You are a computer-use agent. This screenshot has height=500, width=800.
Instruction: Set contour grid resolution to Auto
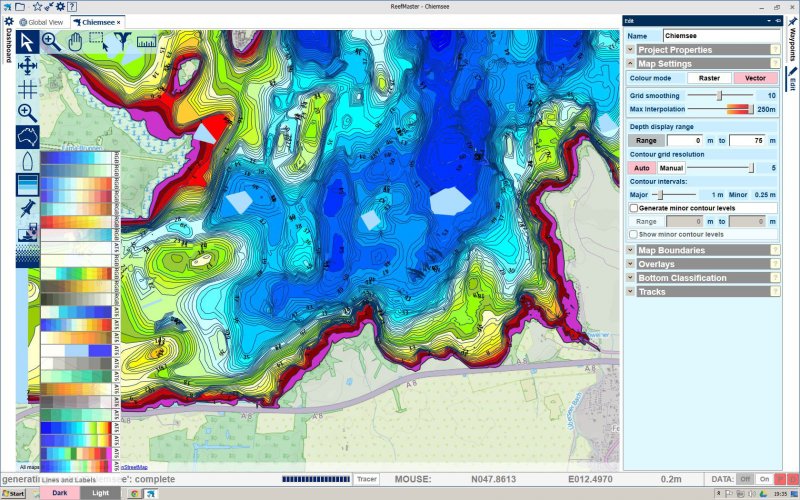tap(641, 168)
